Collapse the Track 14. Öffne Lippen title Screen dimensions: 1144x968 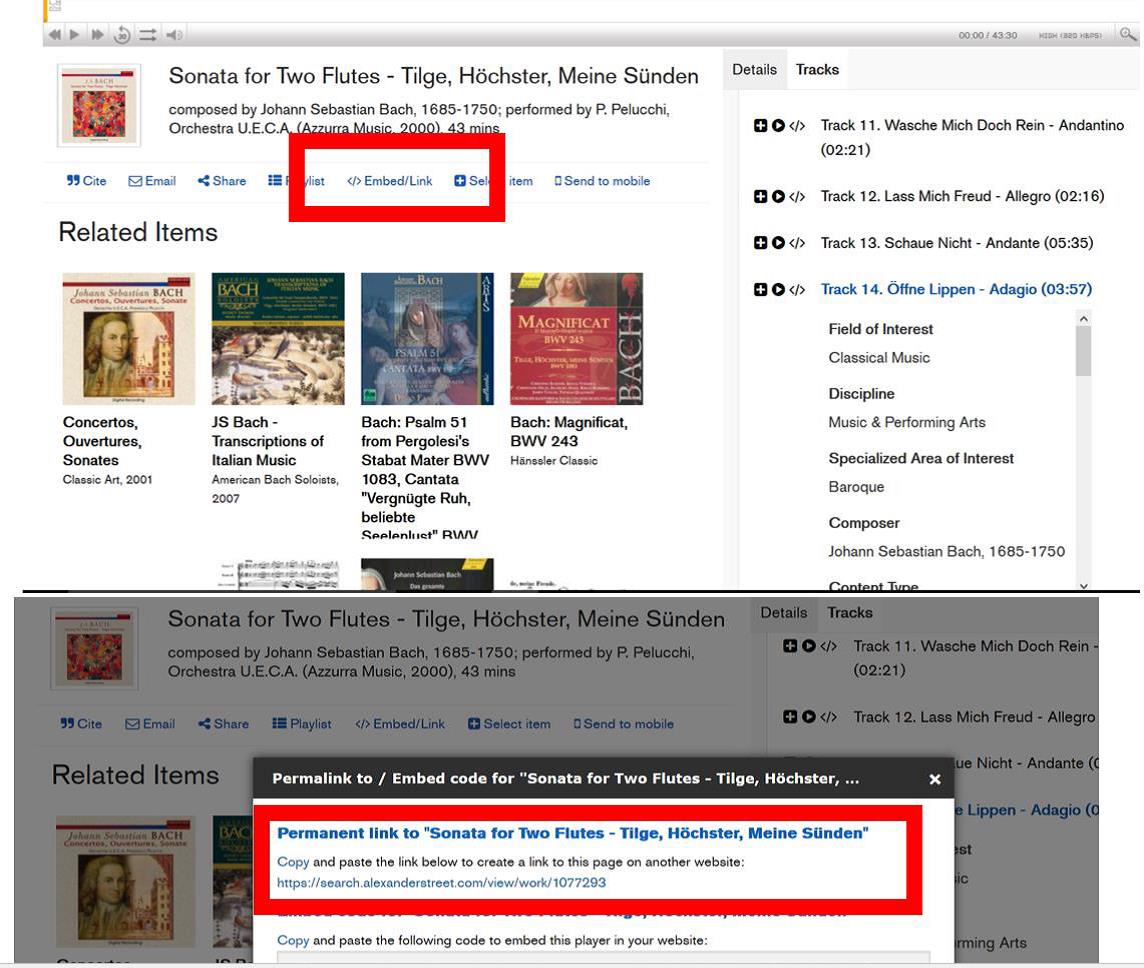[x=956, y=290]
